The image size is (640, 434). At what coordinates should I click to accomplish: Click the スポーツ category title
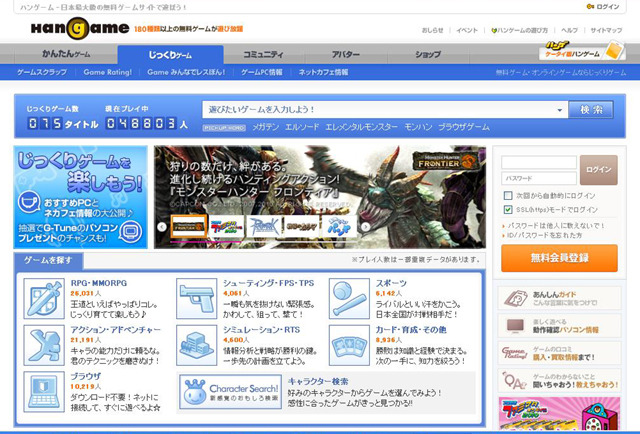(x=391, y=283)
